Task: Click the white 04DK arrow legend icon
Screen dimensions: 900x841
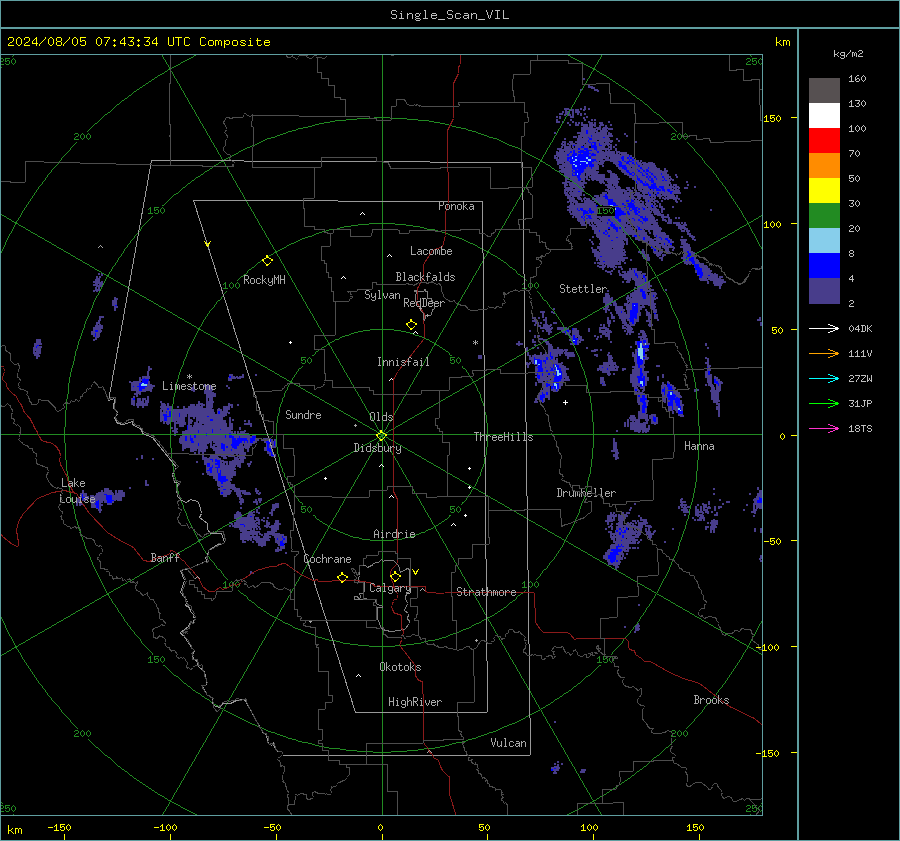Action: pyautogui.click(x=824, y=329)
